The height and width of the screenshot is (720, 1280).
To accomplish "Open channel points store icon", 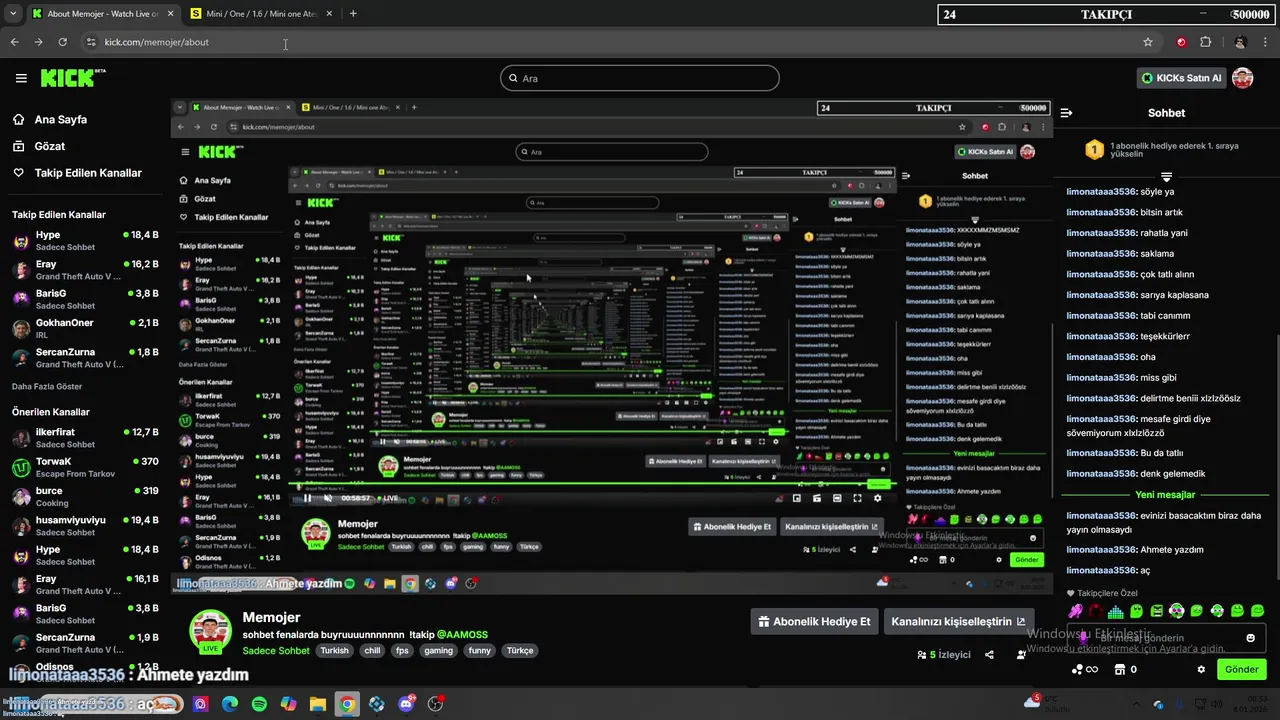I will 1120,669.
